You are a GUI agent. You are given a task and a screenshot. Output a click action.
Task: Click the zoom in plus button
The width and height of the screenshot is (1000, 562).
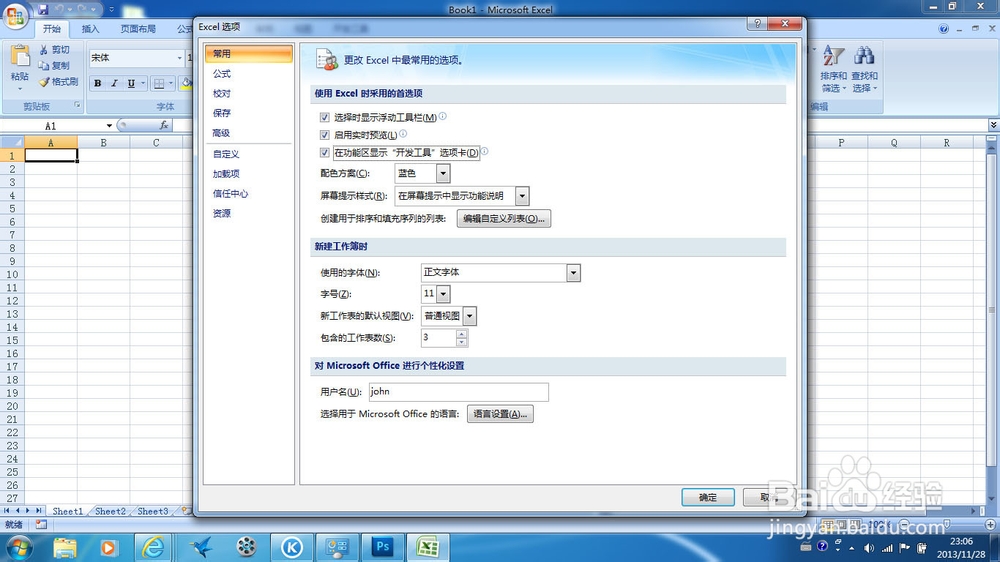pos(990,524)
